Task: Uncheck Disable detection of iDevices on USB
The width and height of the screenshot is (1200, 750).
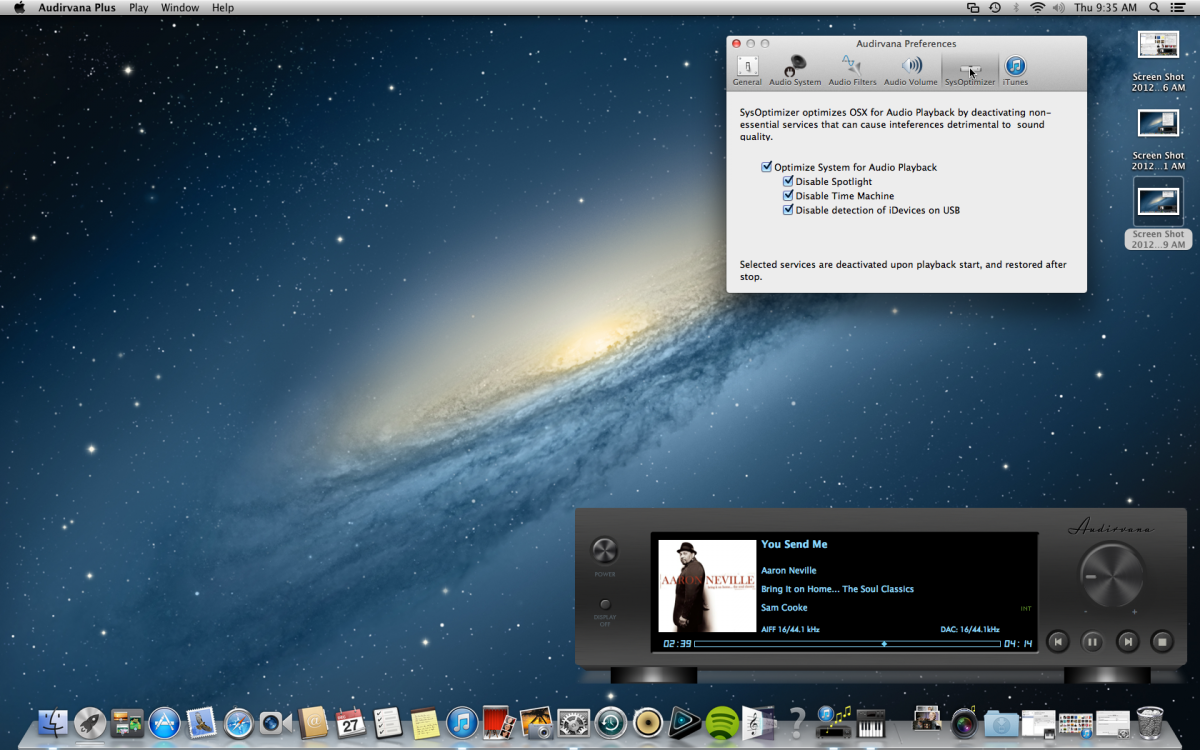Action: click(x=788, y=210)
